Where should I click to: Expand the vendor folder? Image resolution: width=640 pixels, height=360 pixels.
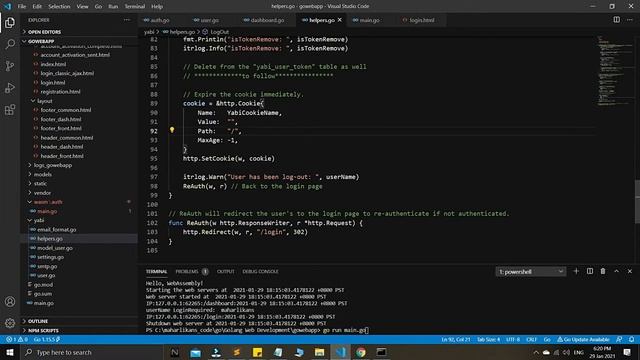click(42, 193)
